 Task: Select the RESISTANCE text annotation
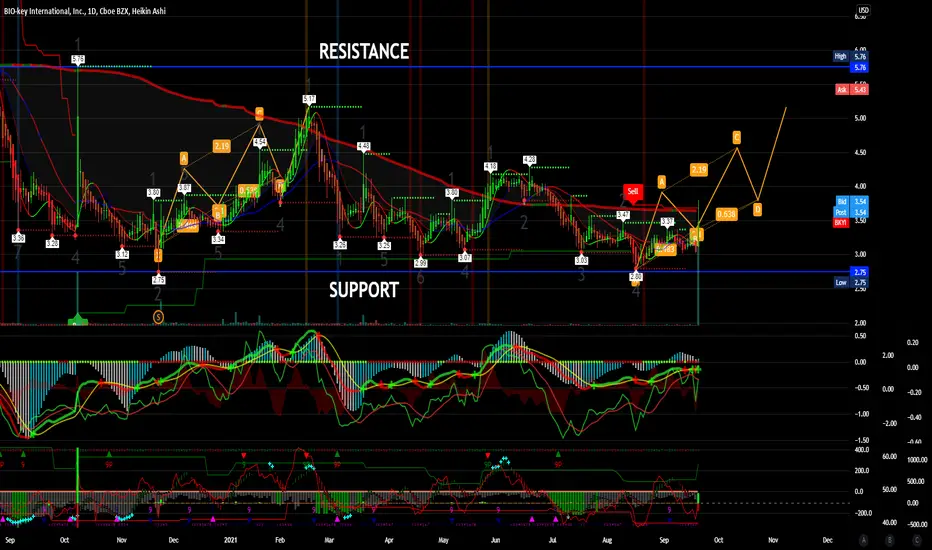click(x=364, y=51)
